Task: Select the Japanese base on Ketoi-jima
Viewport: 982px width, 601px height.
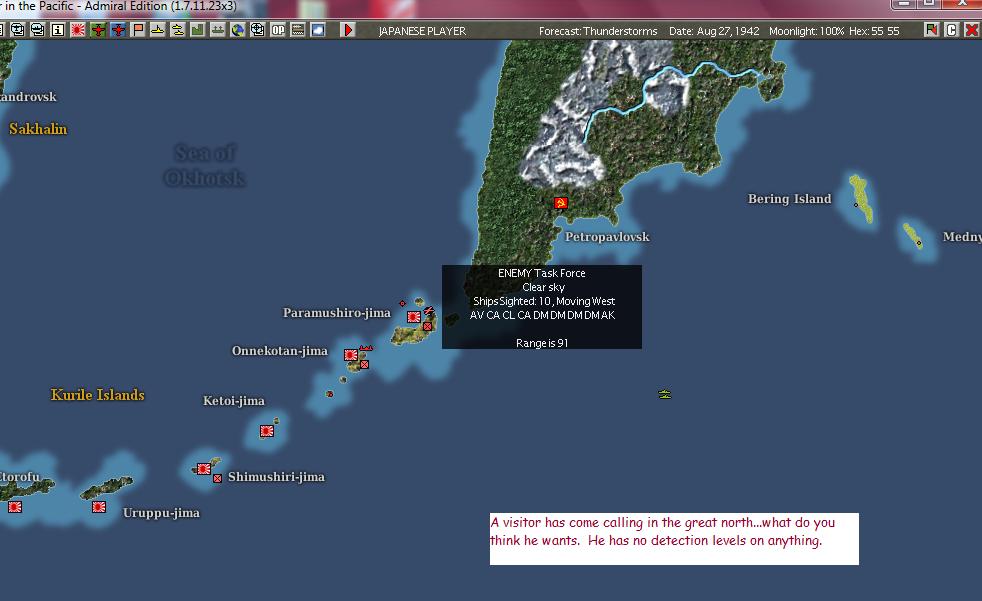Action: click(x=267, y=431)
